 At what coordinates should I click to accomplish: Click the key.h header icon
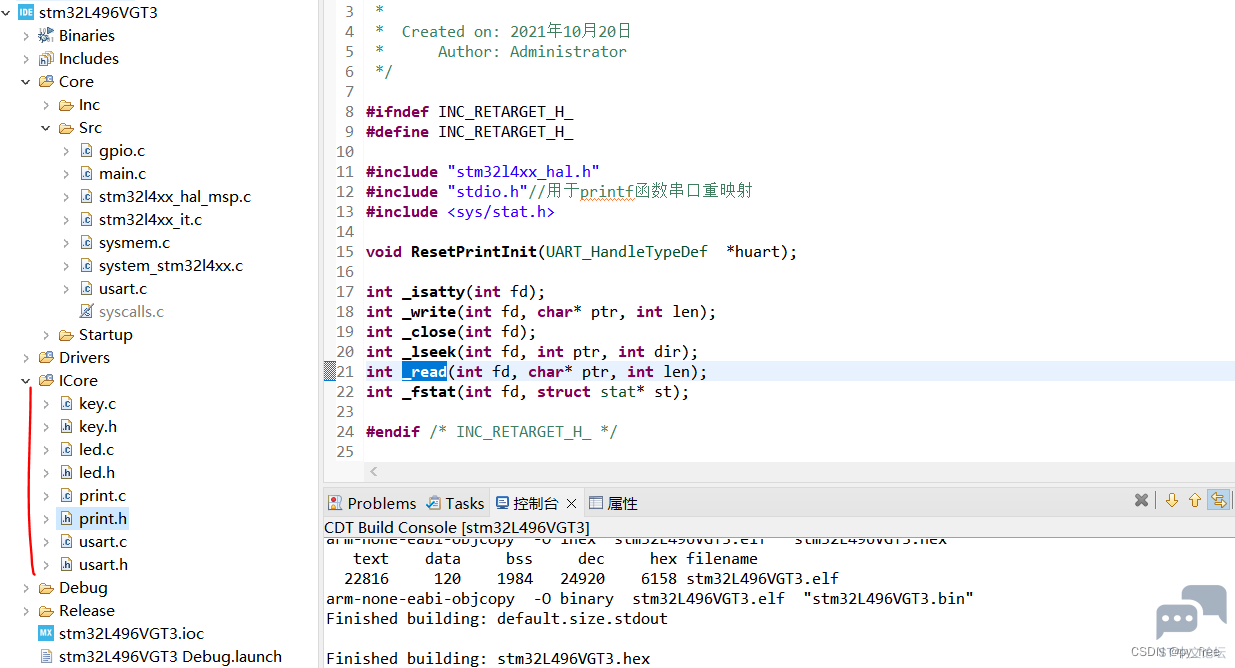[x=67, y=427]
